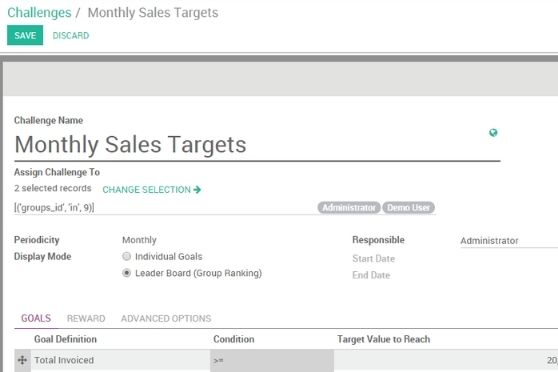Viewport: 558px width, 372px height.
Task: Save the challenge form
Action: [x=25, y=35]
